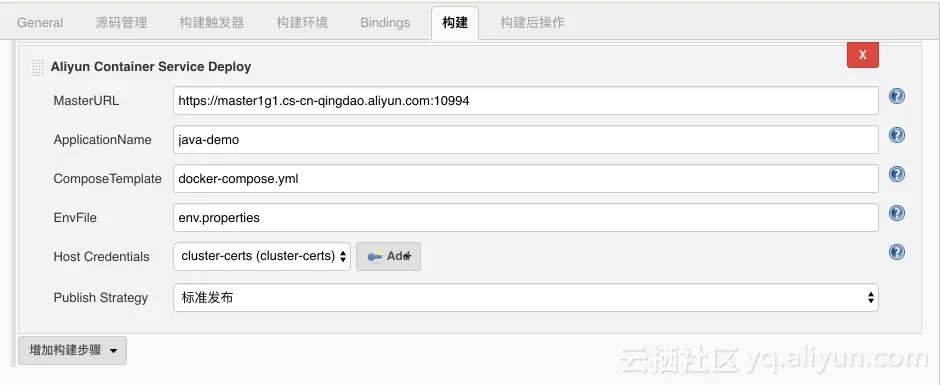Select the ComposeTemplate label
This screenshot has height=385, width=940.
click(107, 179)
